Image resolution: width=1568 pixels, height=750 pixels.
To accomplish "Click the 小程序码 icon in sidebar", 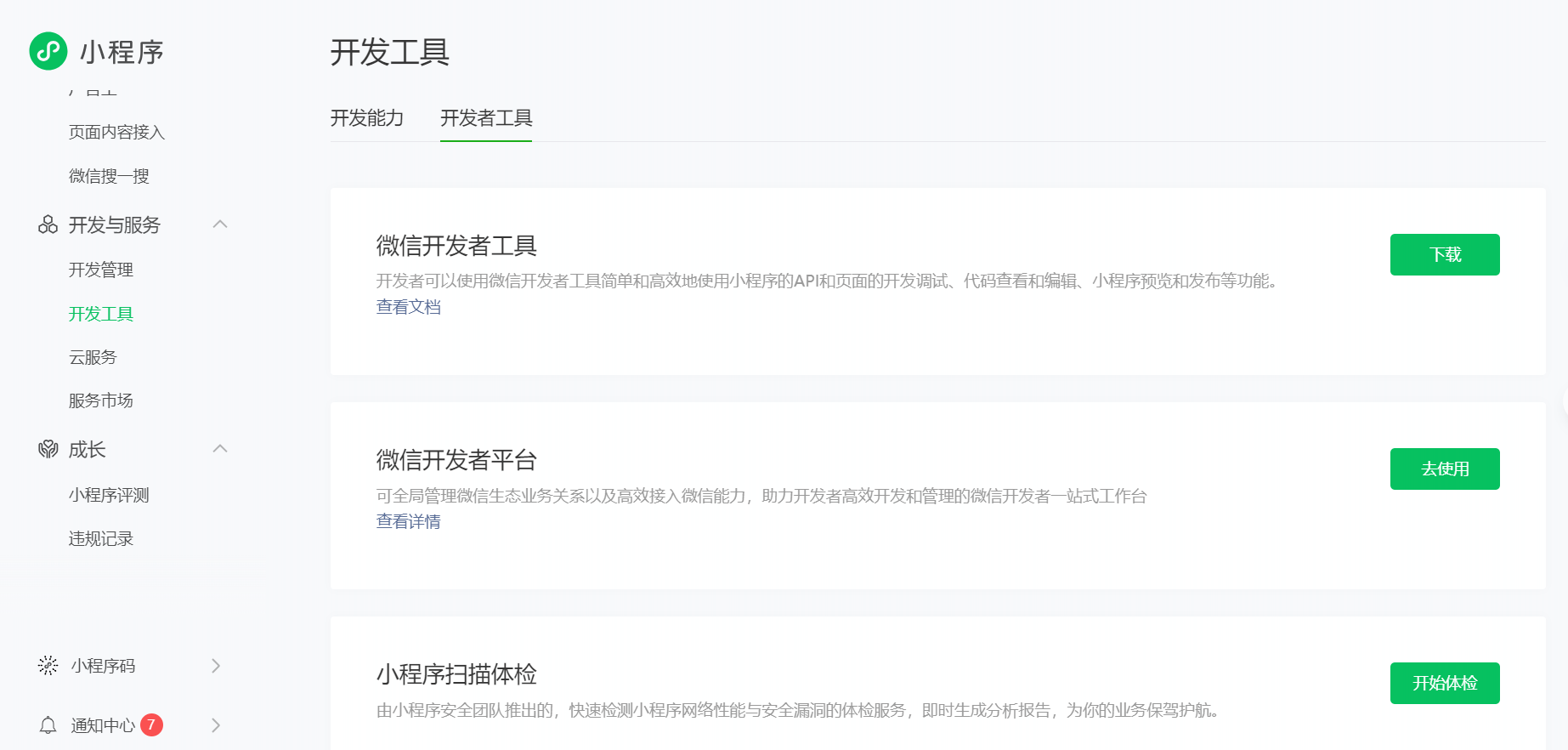I will [x=48, y=666].
